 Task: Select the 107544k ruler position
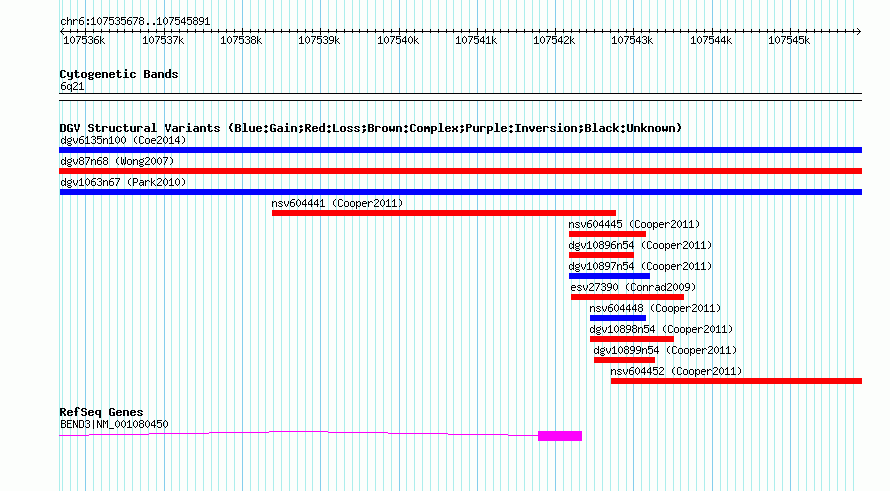[x=711, y=40]
